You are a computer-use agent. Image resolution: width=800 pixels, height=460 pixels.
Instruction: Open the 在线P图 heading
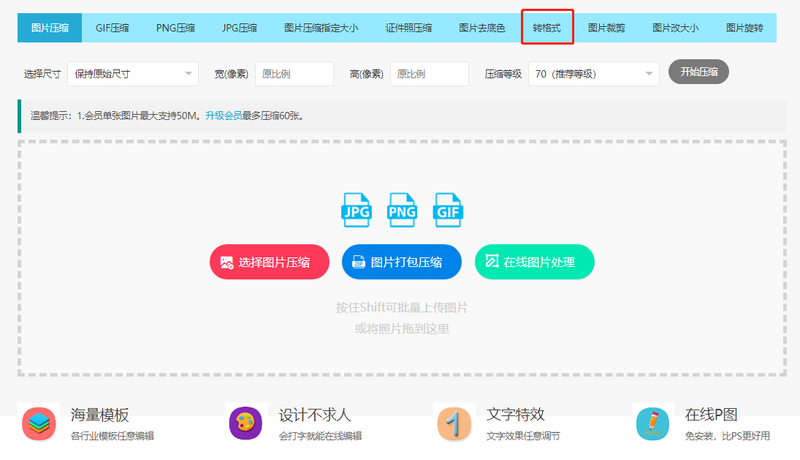[x=711, y=415]
